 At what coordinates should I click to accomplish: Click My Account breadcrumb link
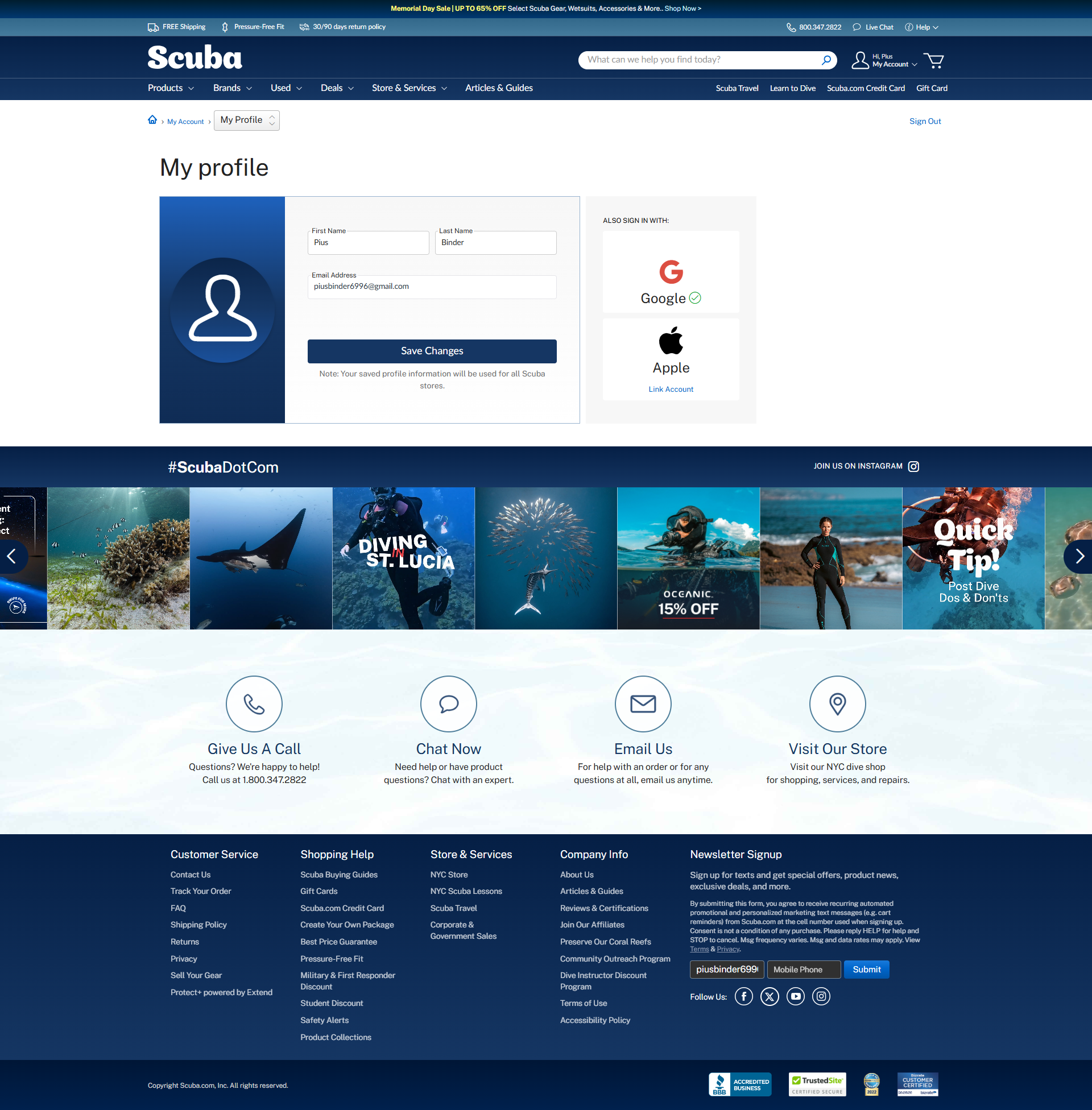(x=185, y=122)
